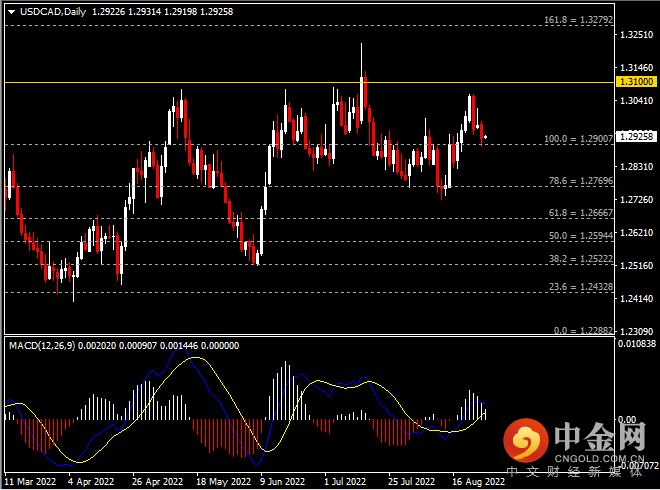
Task: Click price scale value 1.31460
Action: click(636, 67)
